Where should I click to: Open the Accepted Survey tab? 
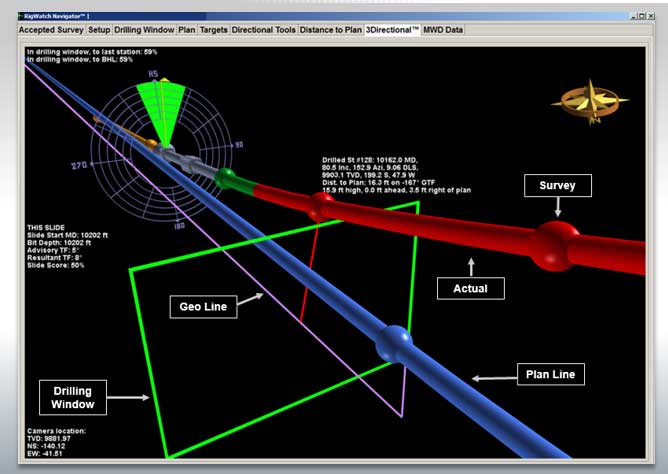[51, 30]
